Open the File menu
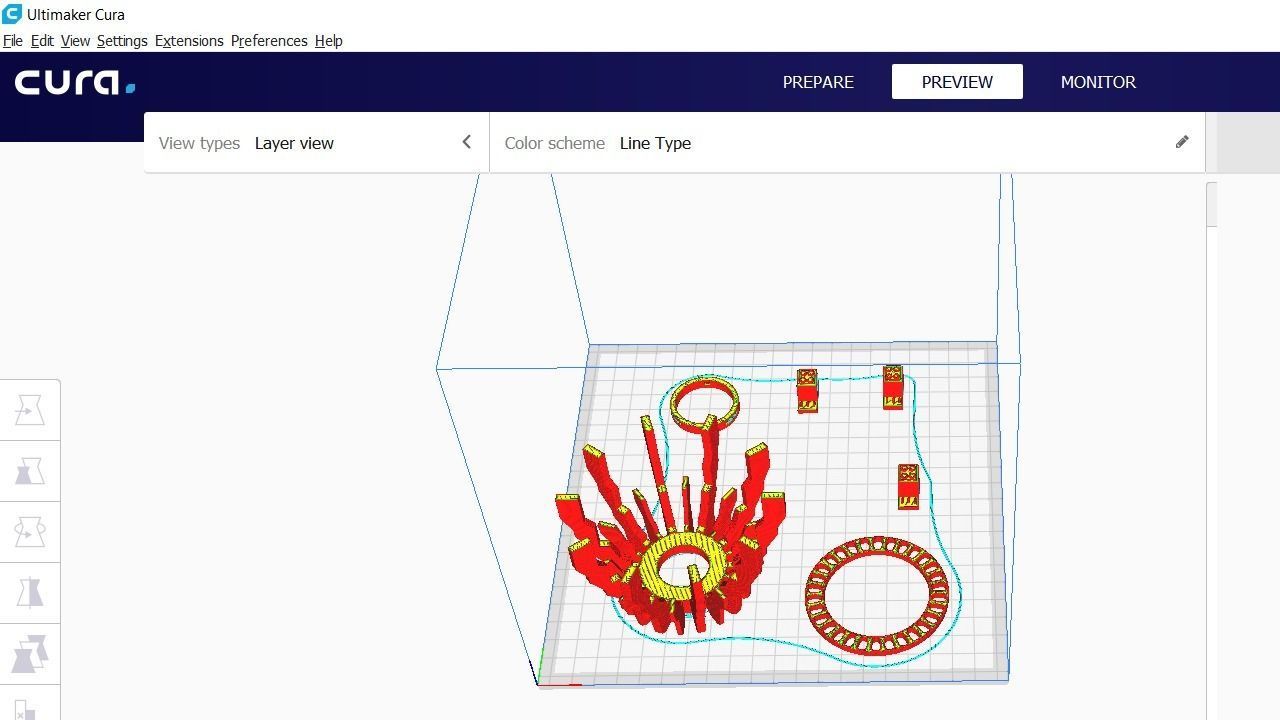Screen dimensions: 1280x720 pos(13,41)
